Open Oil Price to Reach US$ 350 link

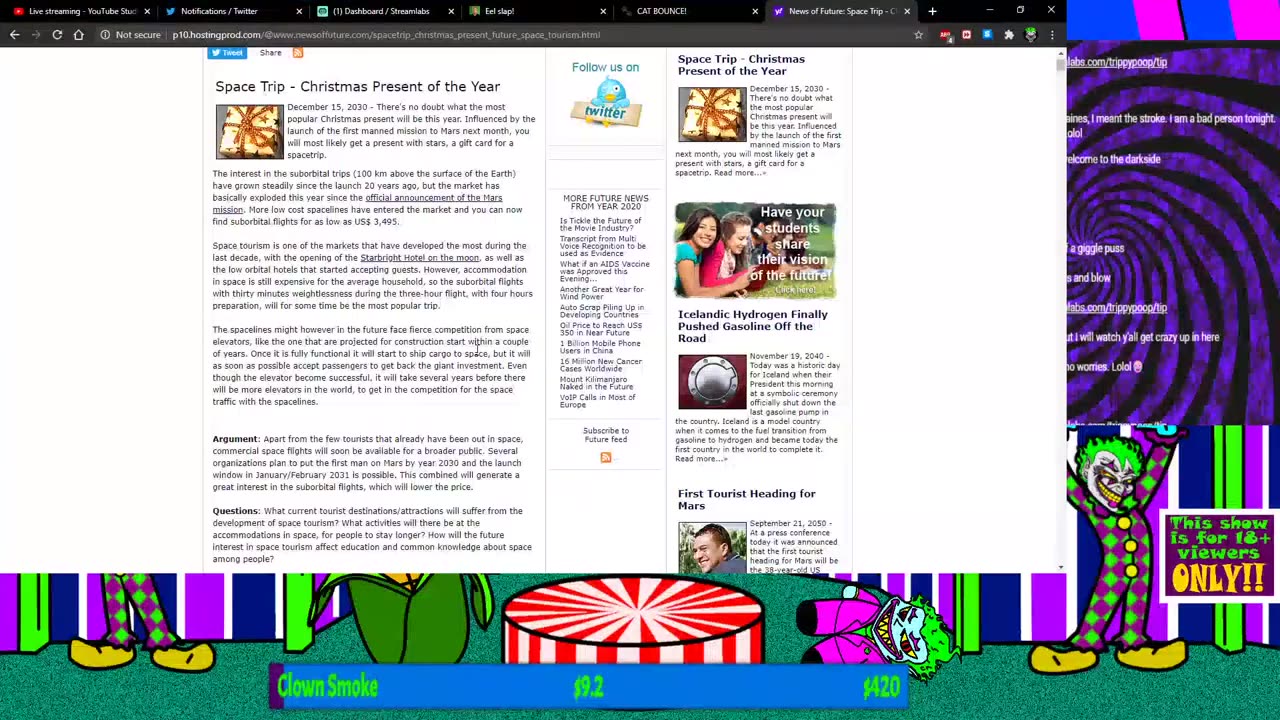click(600, 329)
